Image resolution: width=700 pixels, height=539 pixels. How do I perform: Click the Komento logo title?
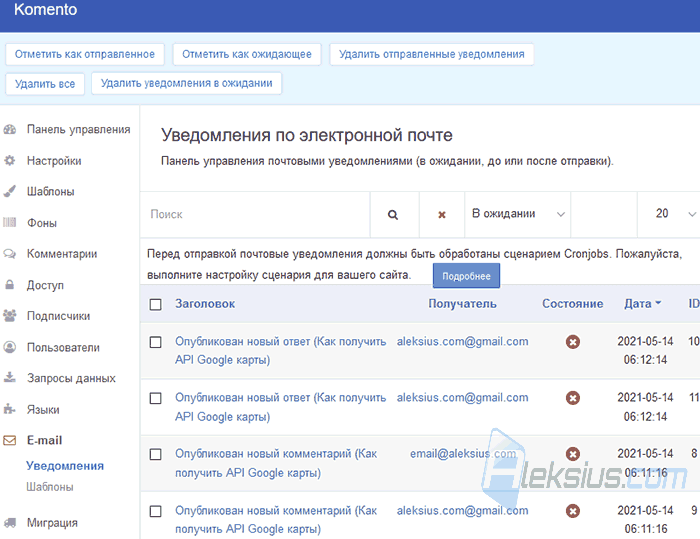click(x=46, y=9)
